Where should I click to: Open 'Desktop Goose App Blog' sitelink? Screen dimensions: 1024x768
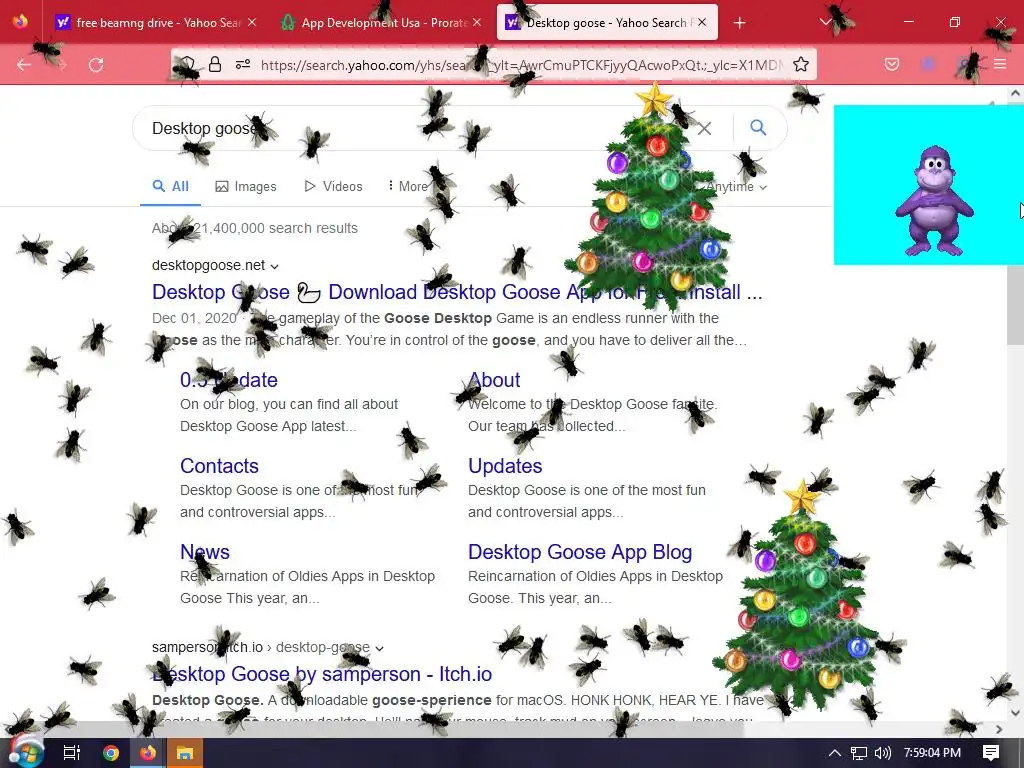point(580,552)
